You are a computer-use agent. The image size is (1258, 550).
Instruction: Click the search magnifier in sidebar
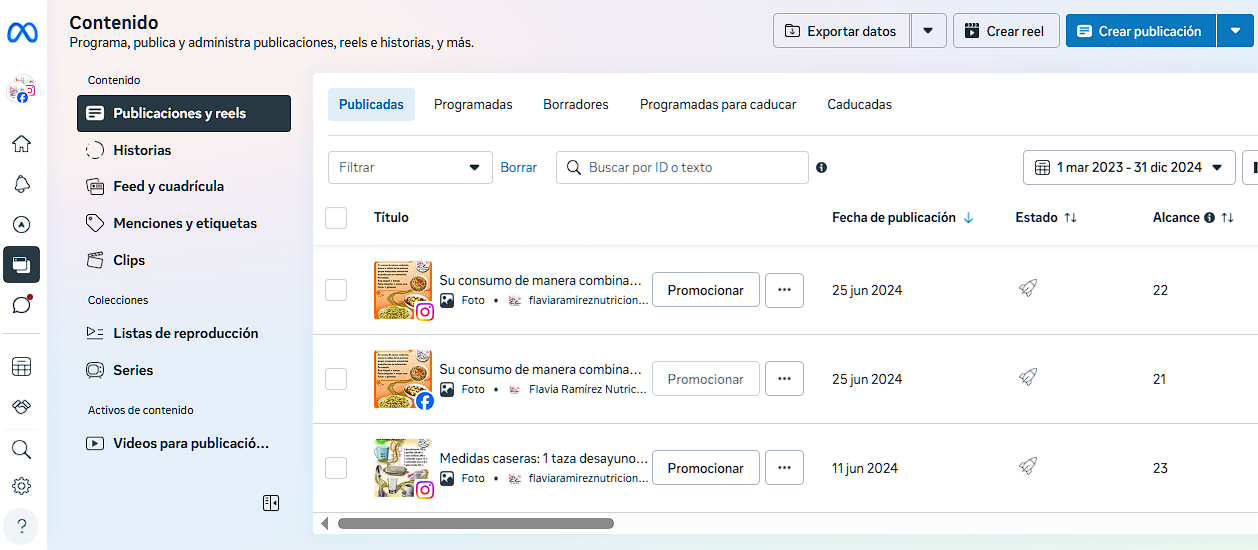[x=21, y=449]
